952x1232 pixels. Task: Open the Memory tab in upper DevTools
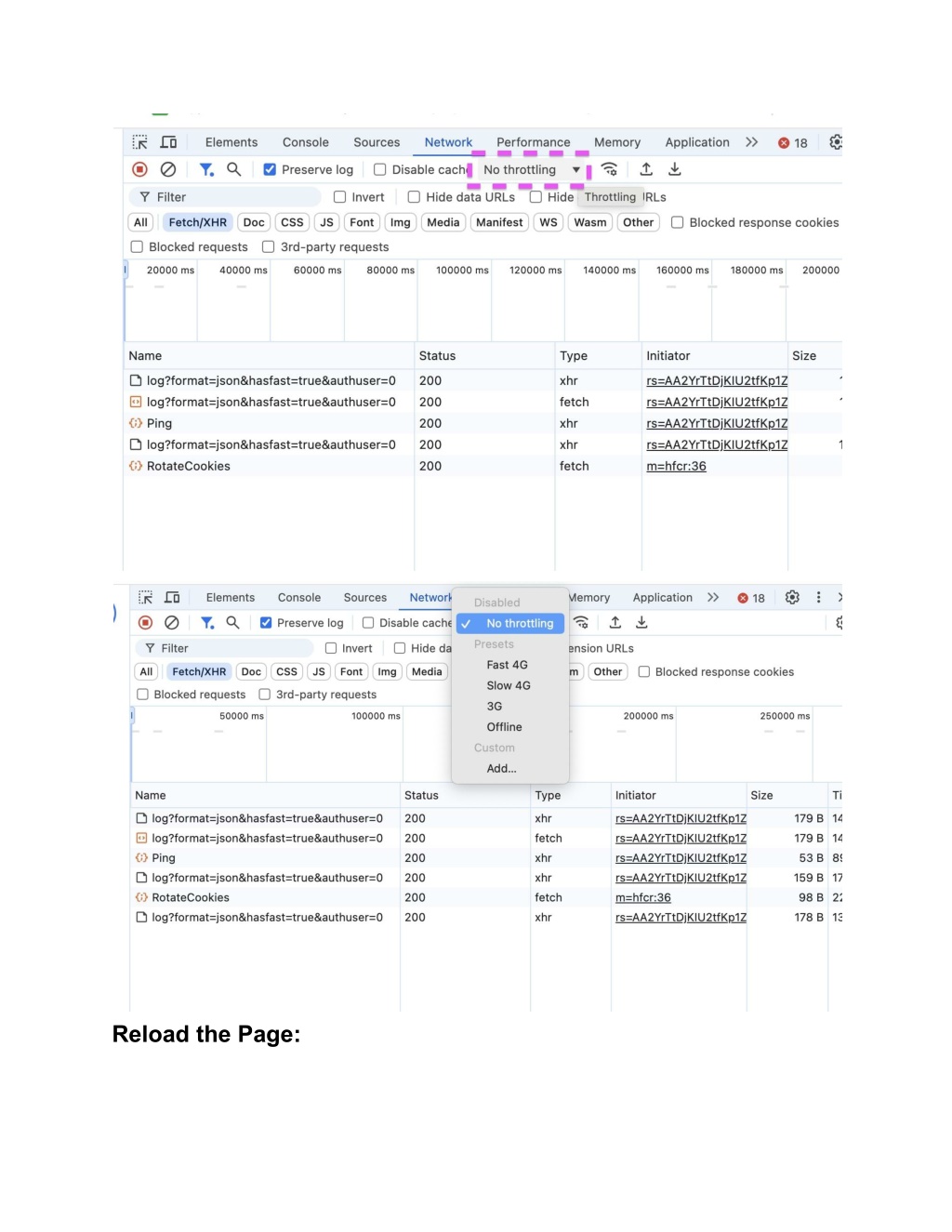point(617,142)
